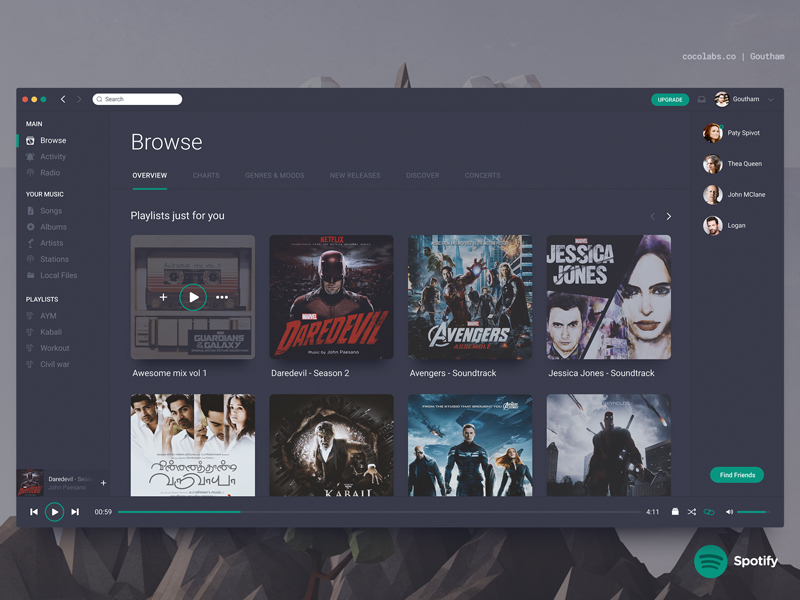The height and width of the screenshot is (600, 800).
Task: Click the Upgrade button
Action: [x=670, y=100]
